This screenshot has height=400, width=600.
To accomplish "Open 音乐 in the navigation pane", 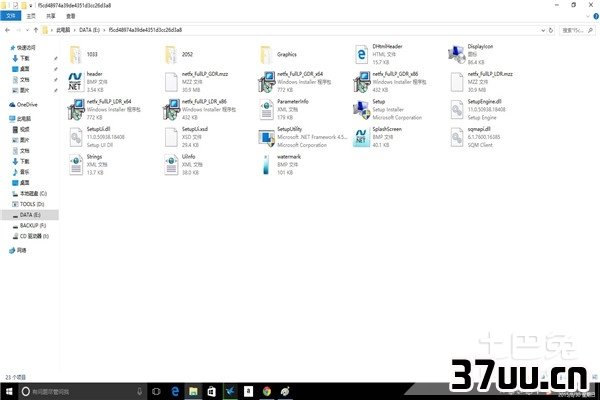I will pos(25,172).
